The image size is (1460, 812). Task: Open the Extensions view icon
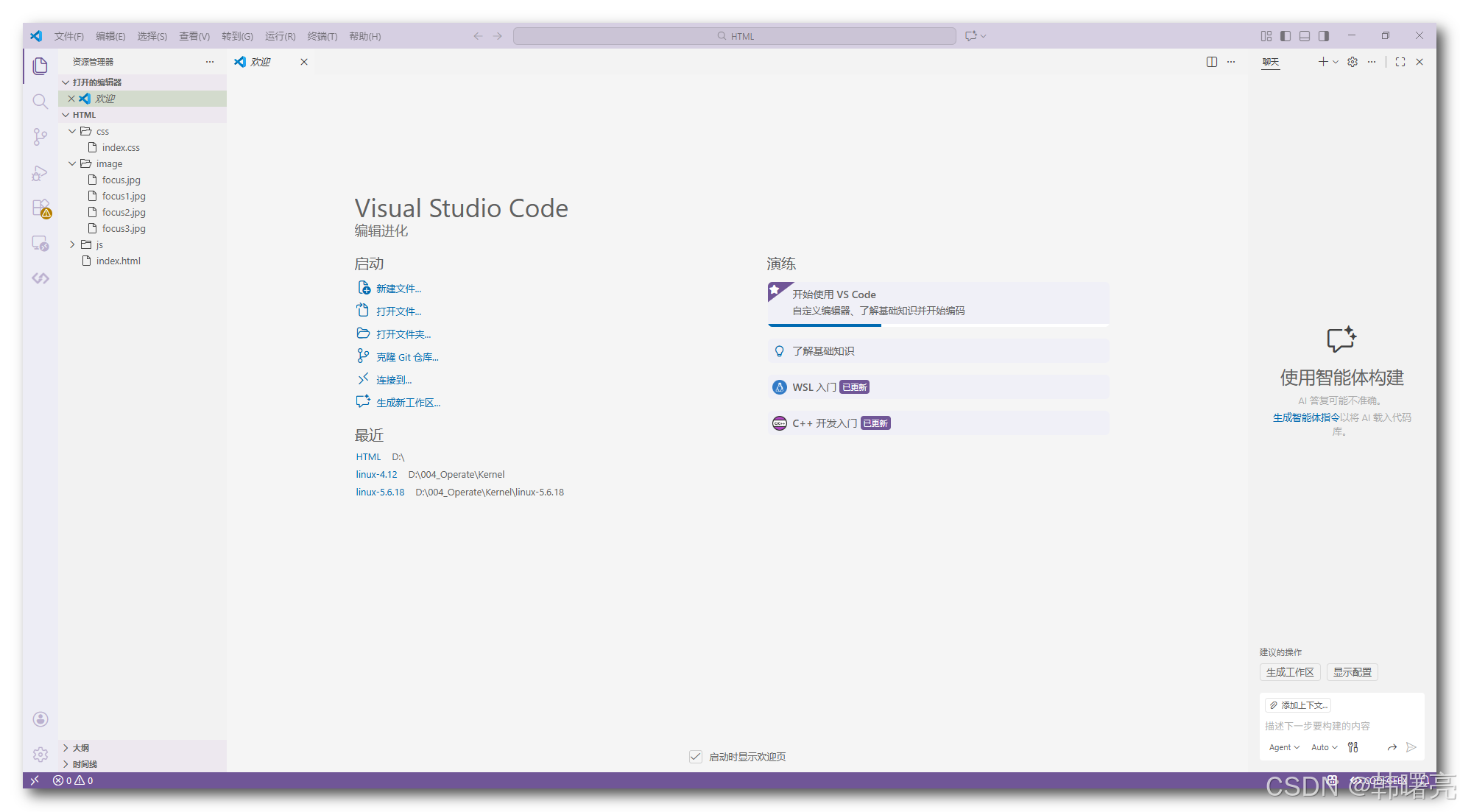click(x=40, y=208)
